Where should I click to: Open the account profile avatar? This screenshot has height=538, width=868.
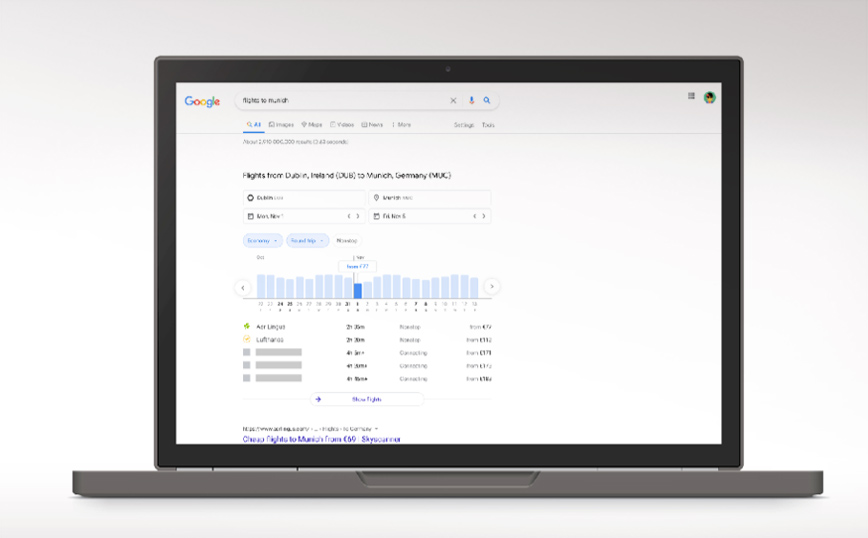(710, 97)
